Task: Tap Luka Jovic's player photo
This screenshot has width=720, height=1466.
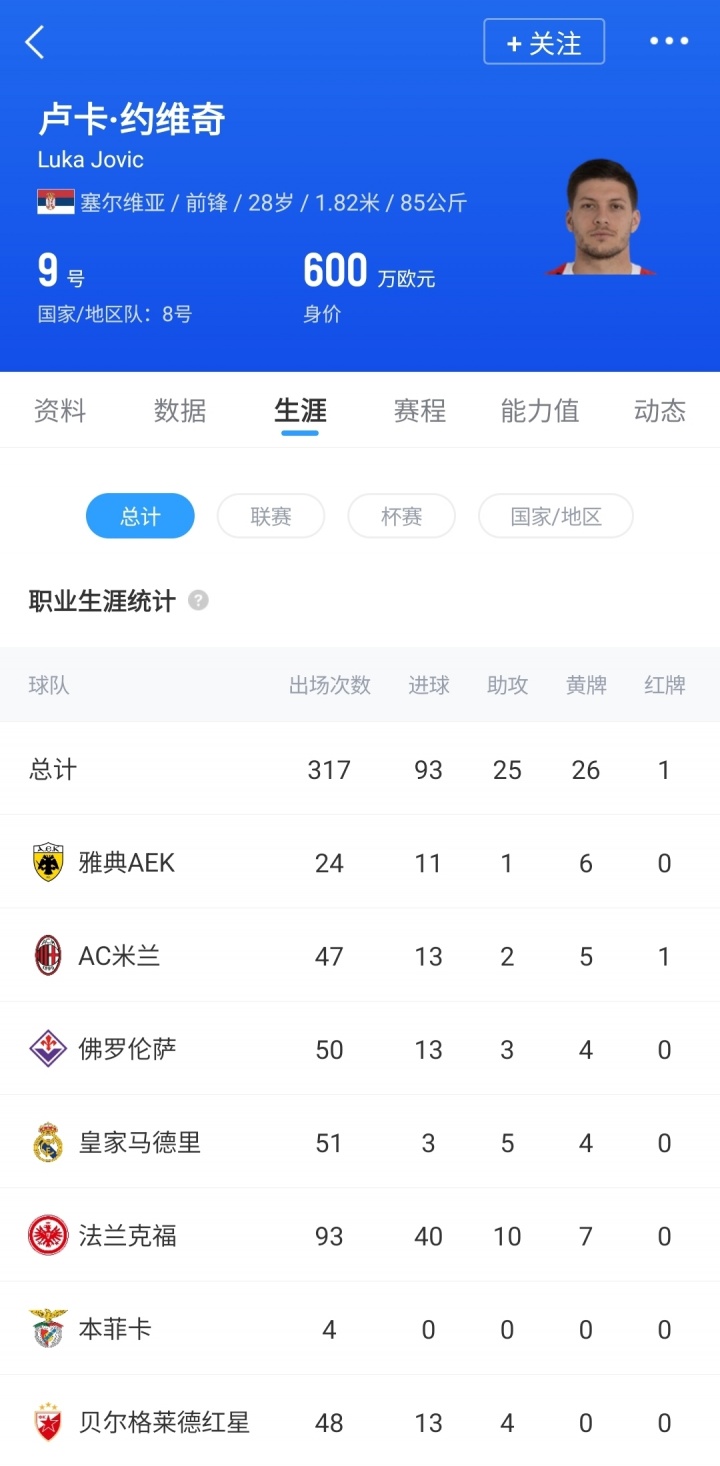Action: tap(602, 217)
